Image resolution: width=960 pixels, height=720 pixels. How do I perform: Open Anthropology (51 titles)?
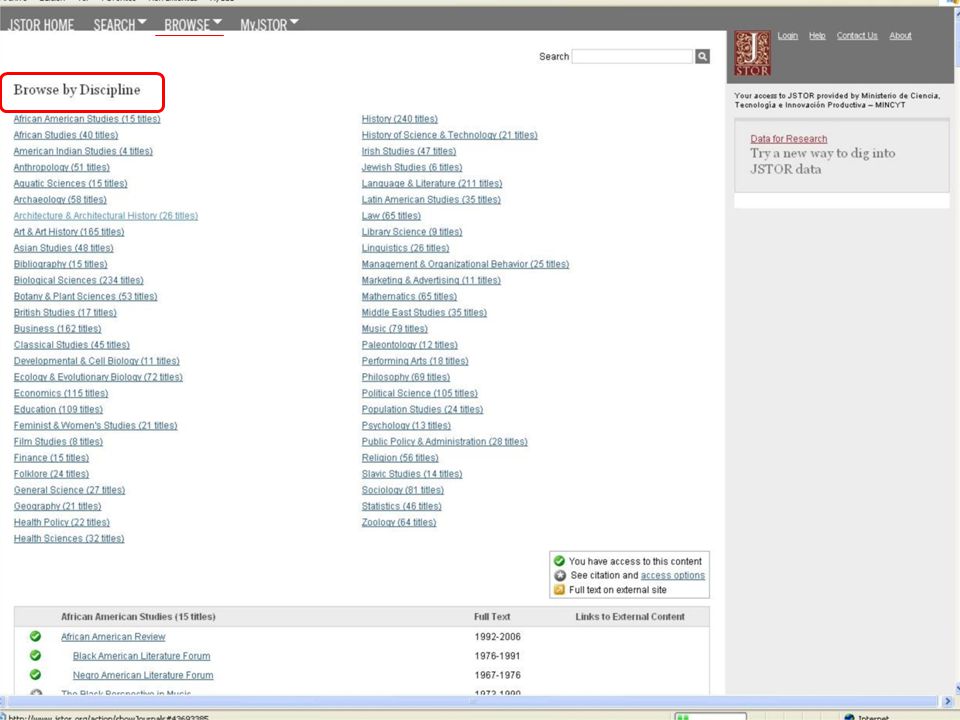[x=62, y=167]
